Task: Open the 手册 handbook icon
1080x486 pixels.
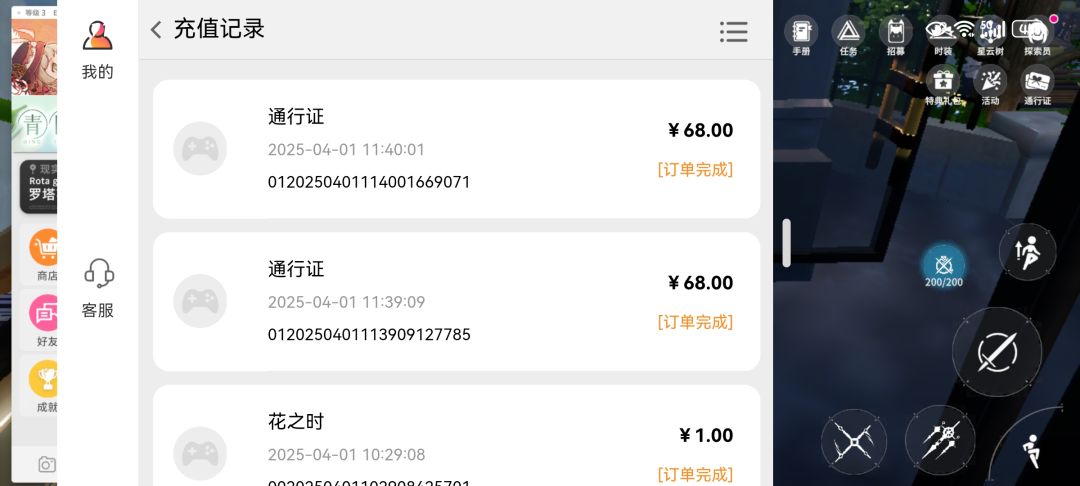Action: tap(801, 34)
